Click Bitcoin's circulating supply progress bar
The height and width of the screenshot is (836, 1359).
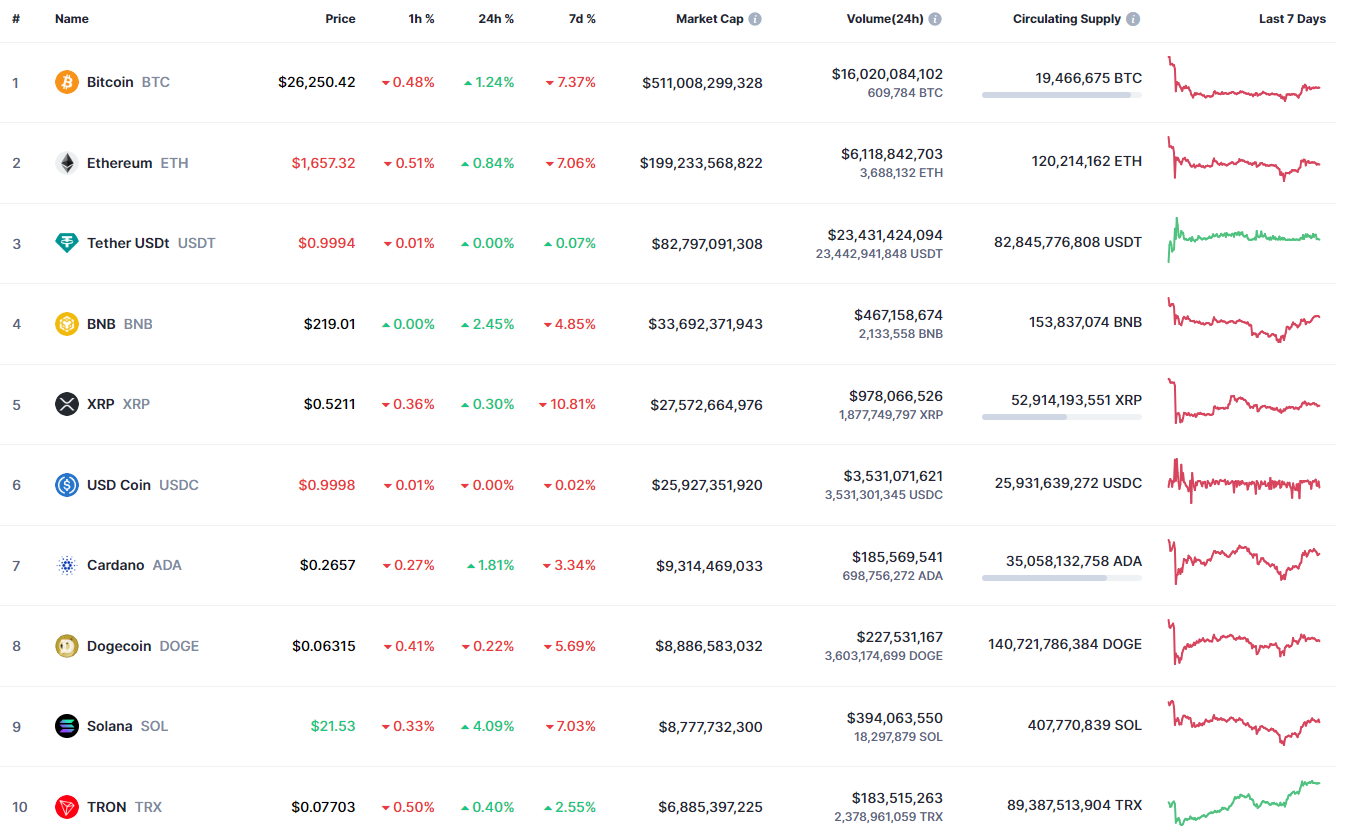click(1061, 95)
